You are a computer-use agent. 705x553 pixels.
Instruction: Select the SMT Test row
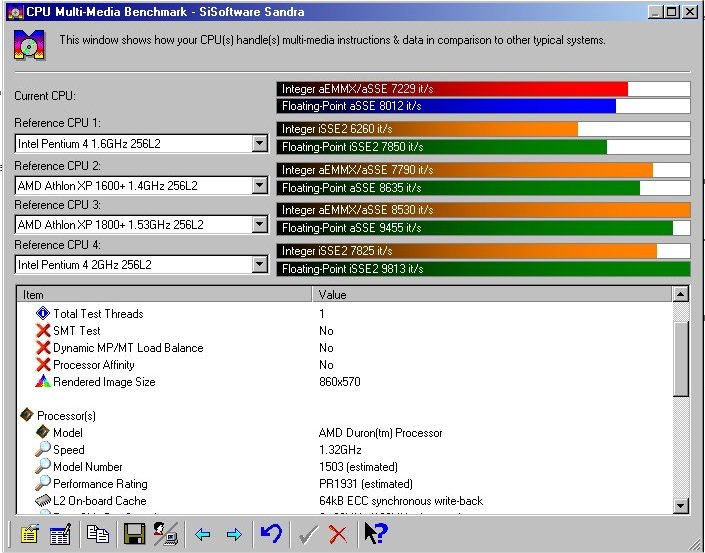[76, 331]
